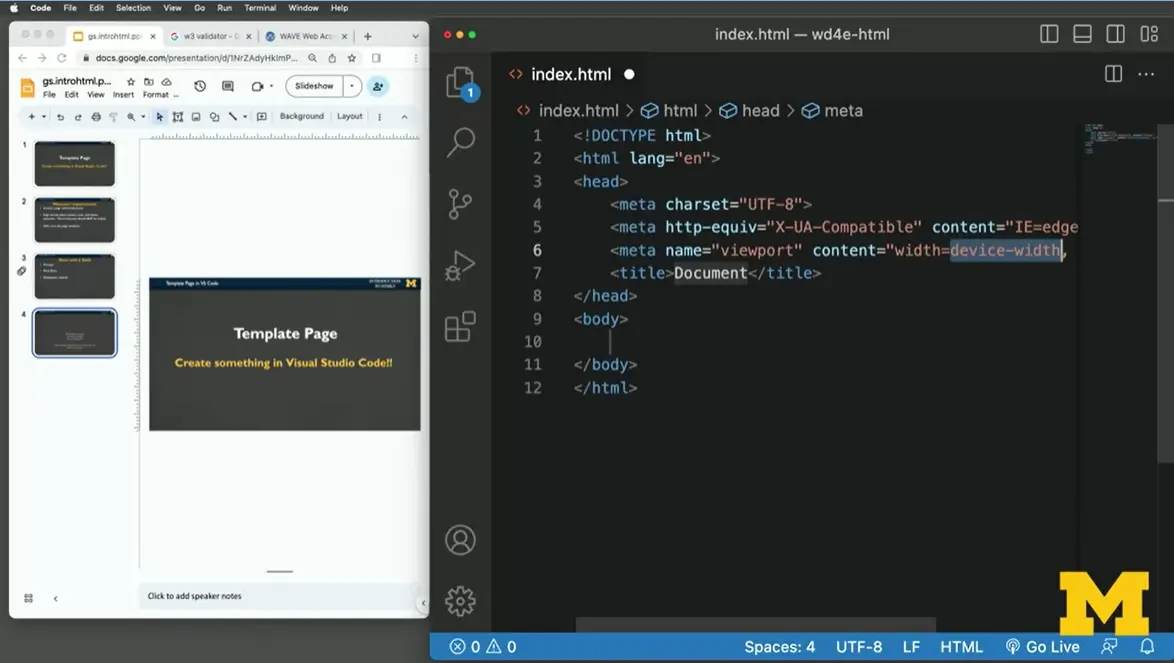
Task: Click the undo icon in Slides toolbar
Action: point(59,116)
